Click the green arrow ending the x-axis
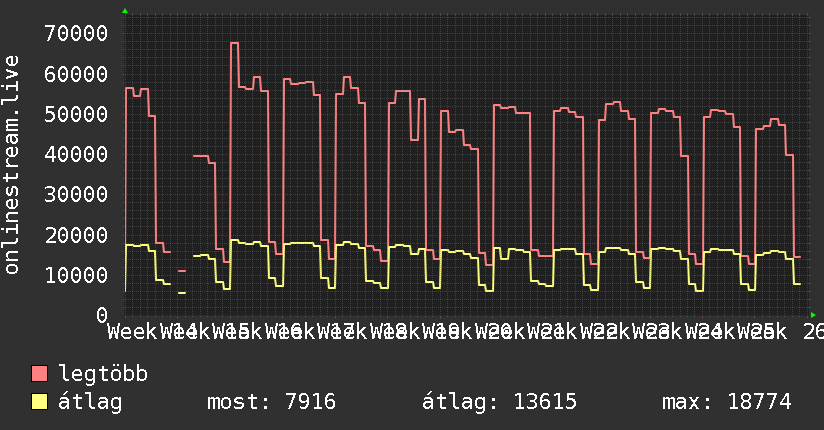Image resolution: width=824 pixels, height=430 pixels. tap(813, 315)
